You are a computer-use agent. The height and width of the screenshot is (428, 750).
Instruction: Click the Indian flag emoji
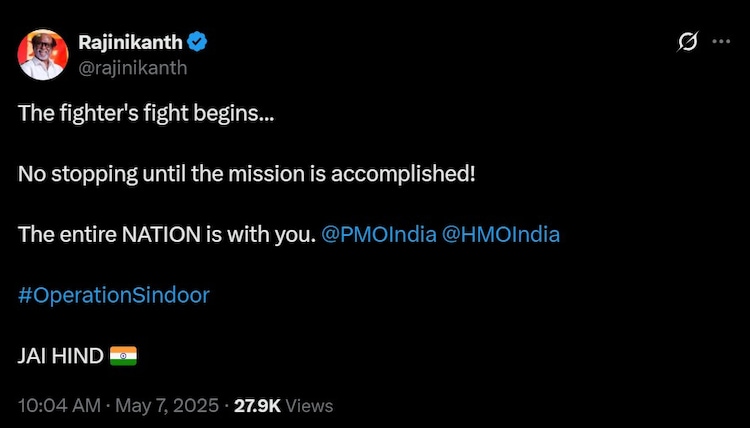tap(123, 355)
